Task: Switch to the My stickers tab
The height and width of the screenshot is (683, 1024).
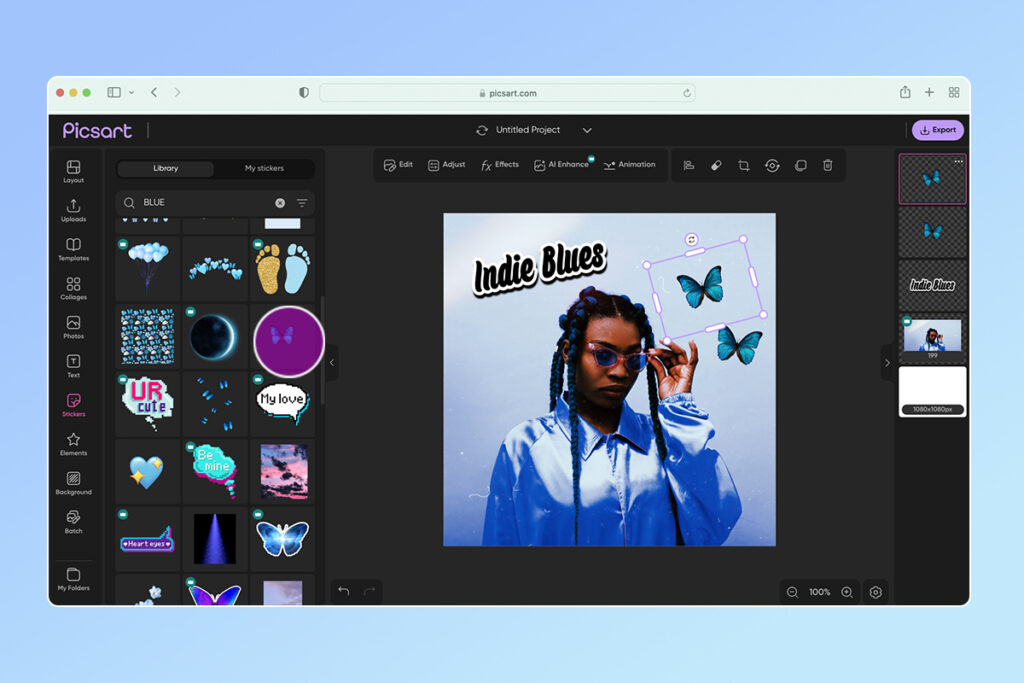Action: pyautogui.click(x=266, y=169)
